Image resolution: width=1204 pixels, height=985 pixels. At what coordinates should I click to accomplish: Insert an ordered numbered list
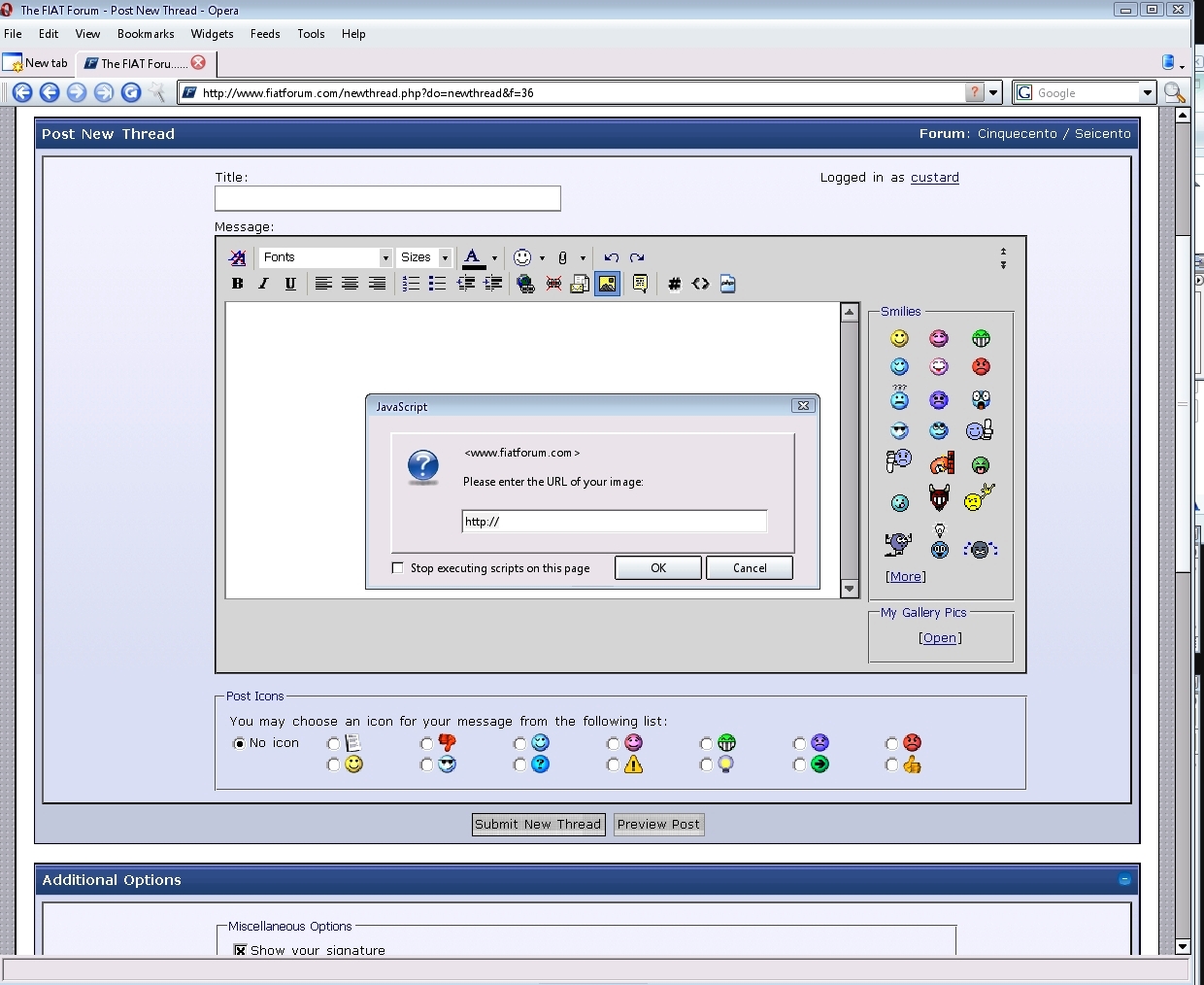(411, 284)
